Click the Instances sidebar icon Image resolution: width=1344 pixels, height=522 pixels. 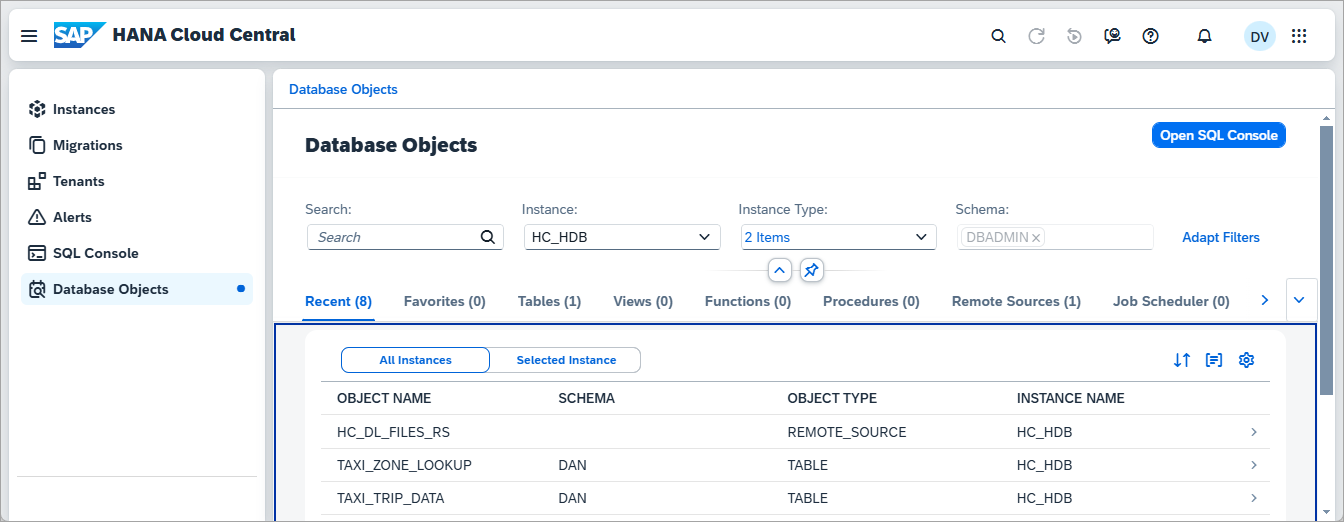37,109
